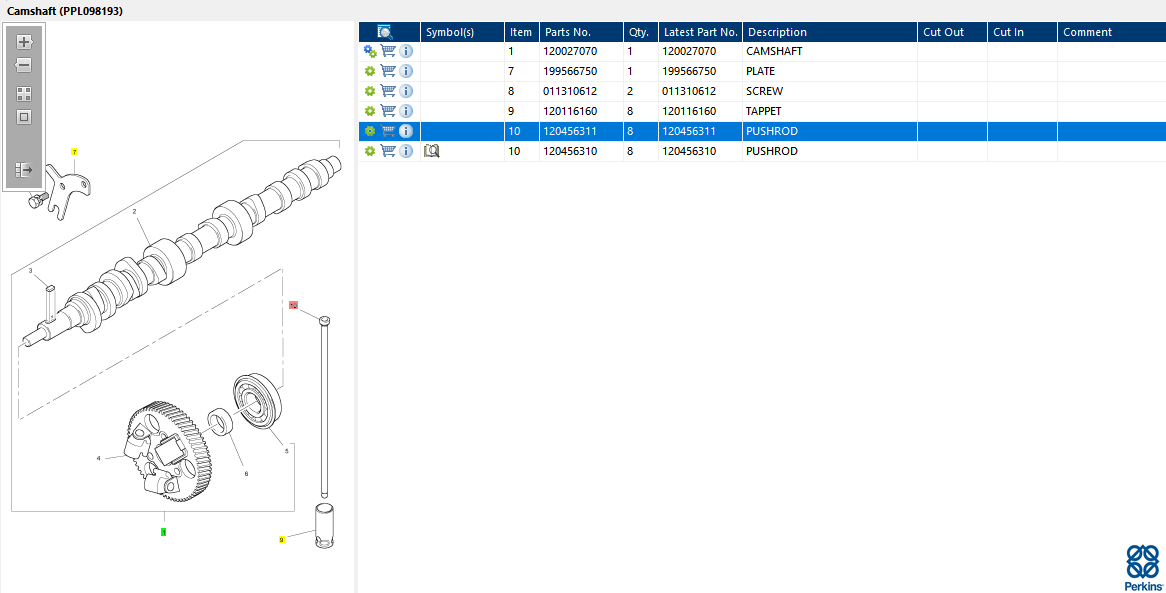Select red callout 10 above the pushrod
This screenshot has height=593, width=1166.
[x=294, y=305]
